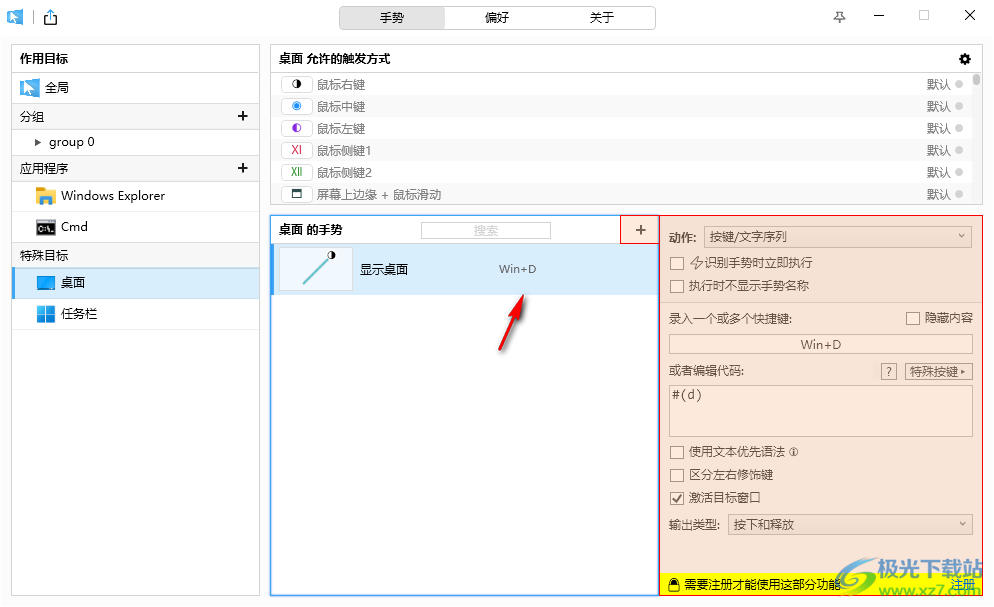
Task: Click the gesture search box
Action: (x=486, y=231)
